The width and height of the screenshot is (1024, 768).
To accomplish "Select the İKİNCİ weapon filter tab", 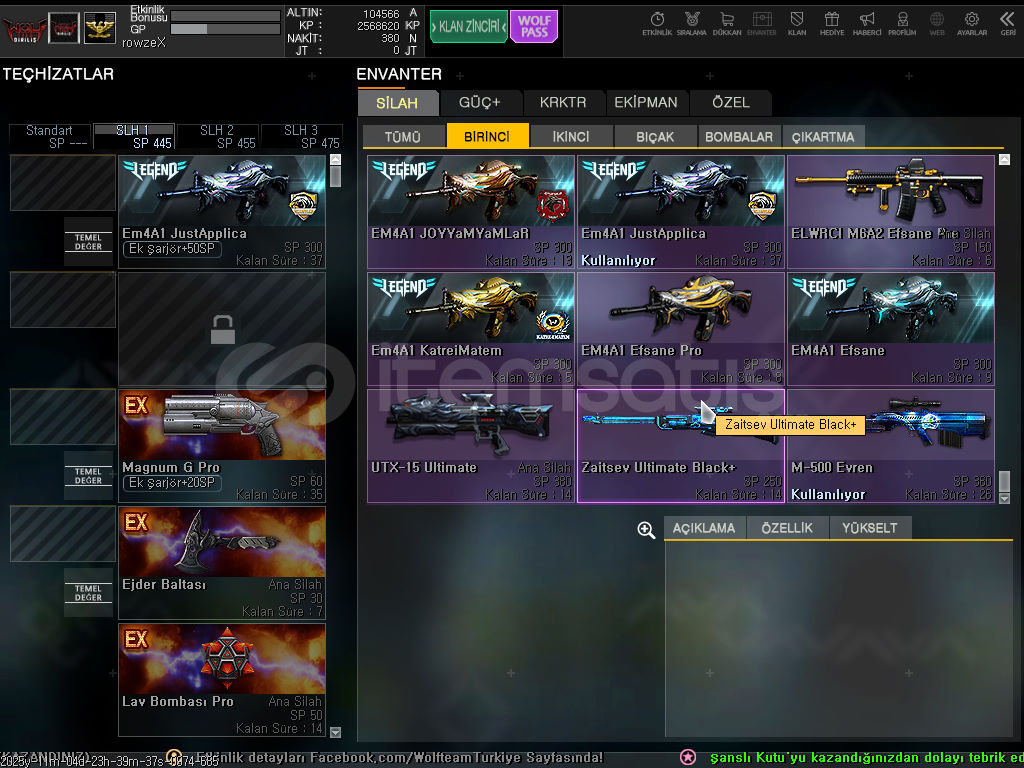I will (x=571, y=136).
